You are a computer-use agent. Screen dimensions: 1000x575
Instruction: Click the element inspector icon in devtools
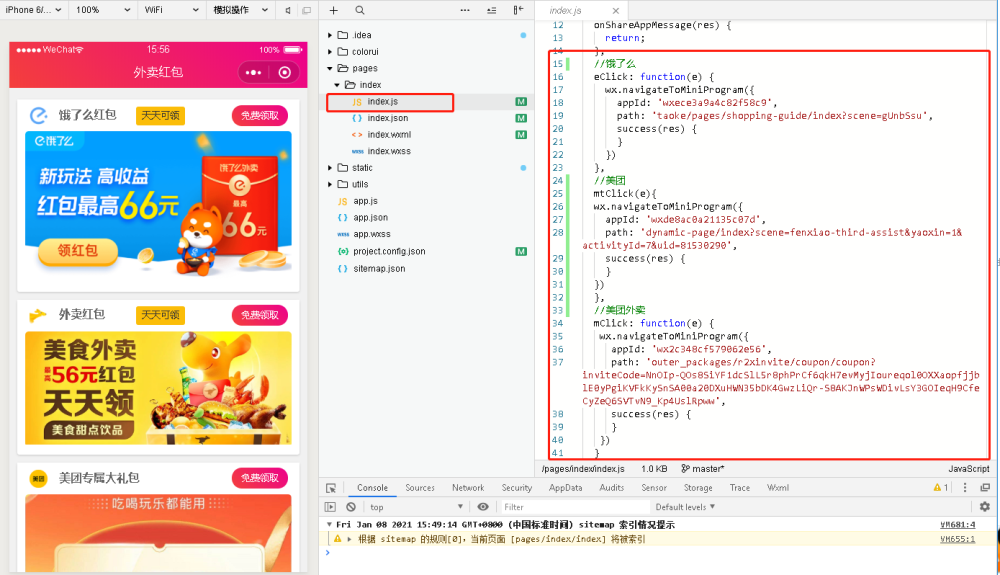point(331,488)
